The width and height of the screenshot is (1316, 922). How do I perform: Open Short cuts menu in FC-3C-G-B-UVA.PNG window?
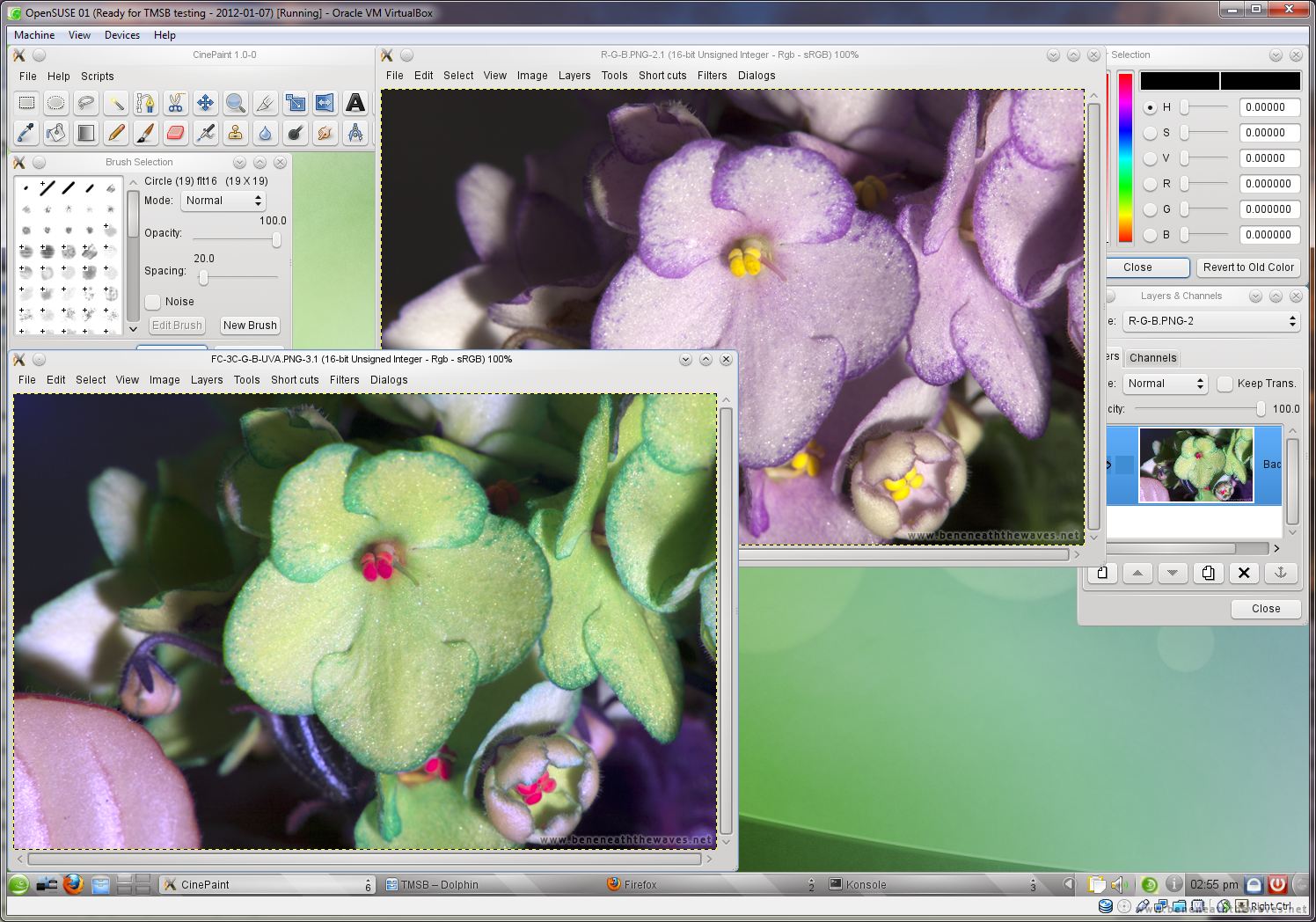tap(295, 380)
